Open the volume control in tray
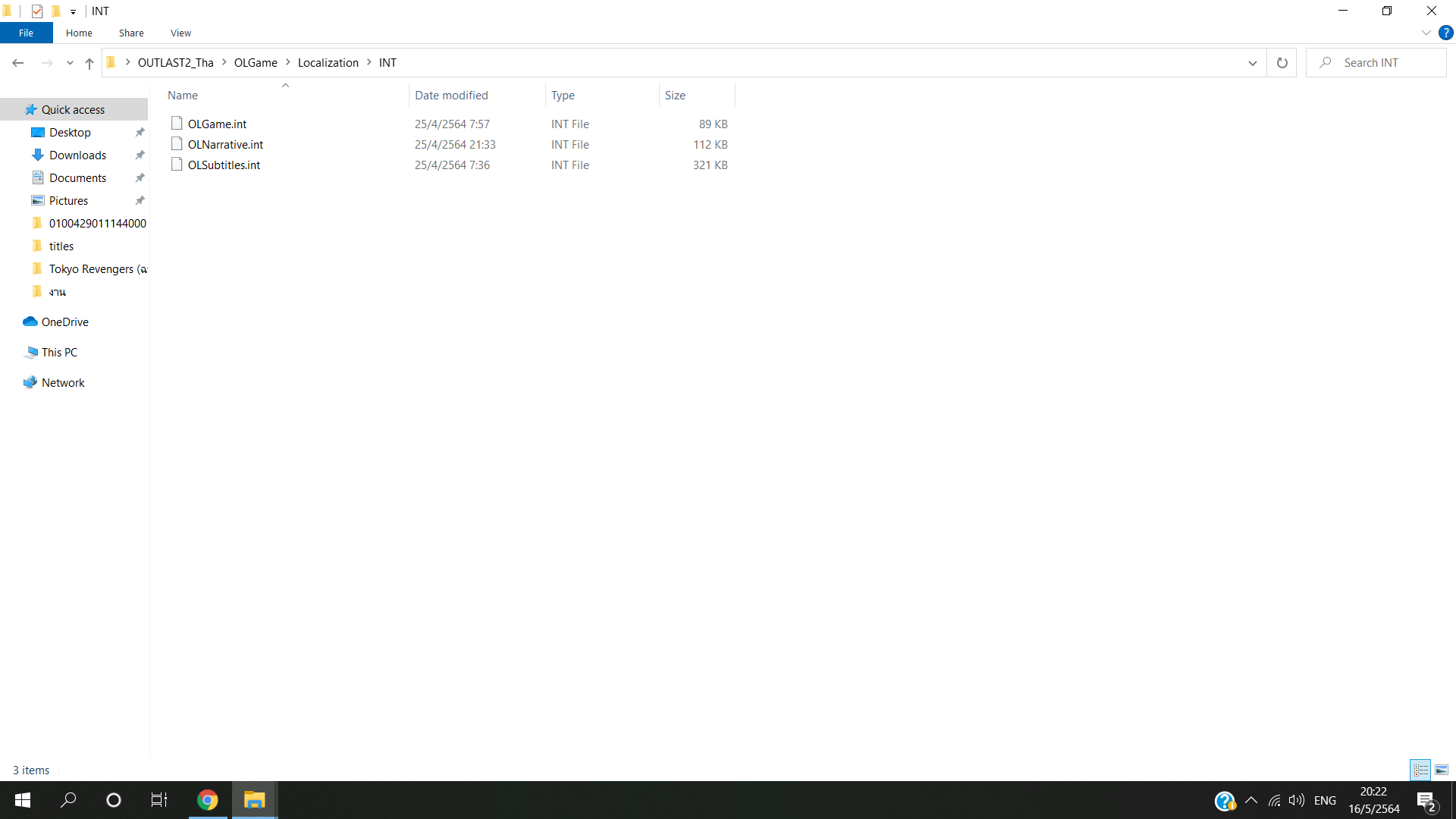 point(1297,800)
